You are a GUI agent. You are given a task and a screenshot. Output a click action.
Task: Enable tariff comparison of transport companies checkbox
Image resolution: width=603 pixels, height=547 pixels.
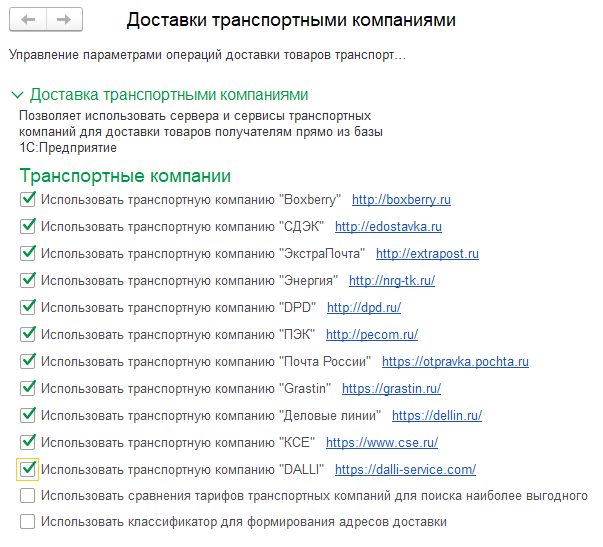(28, 496)
